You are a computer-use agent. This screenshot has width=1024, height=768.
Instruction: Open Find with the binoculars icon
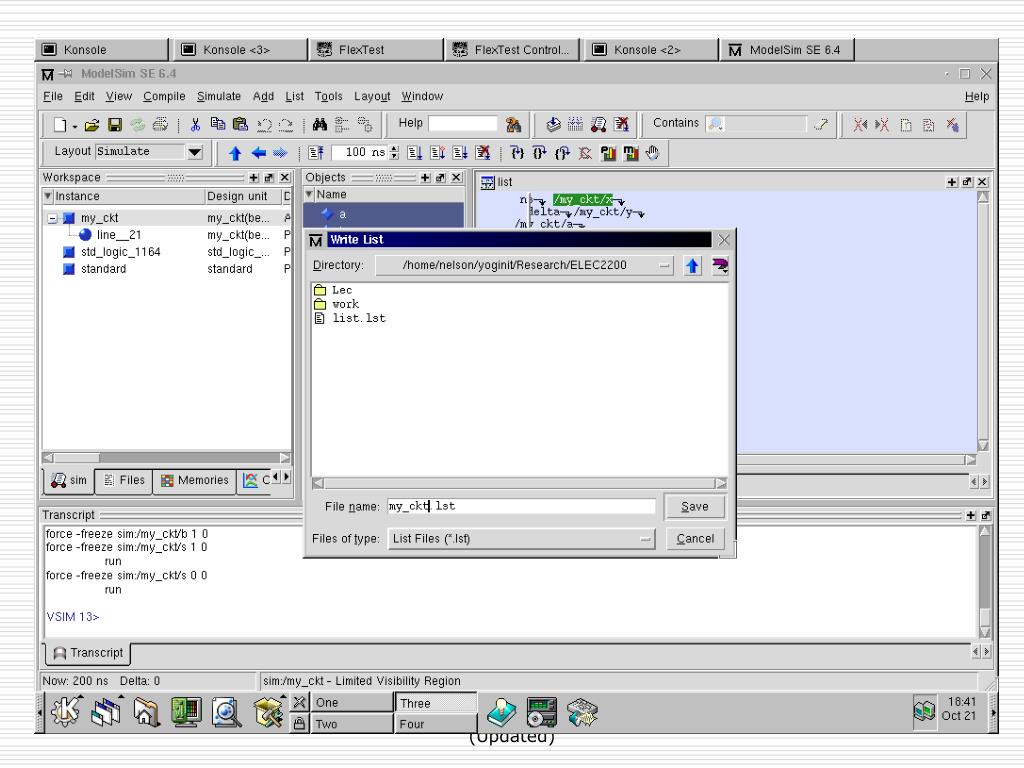319,124
